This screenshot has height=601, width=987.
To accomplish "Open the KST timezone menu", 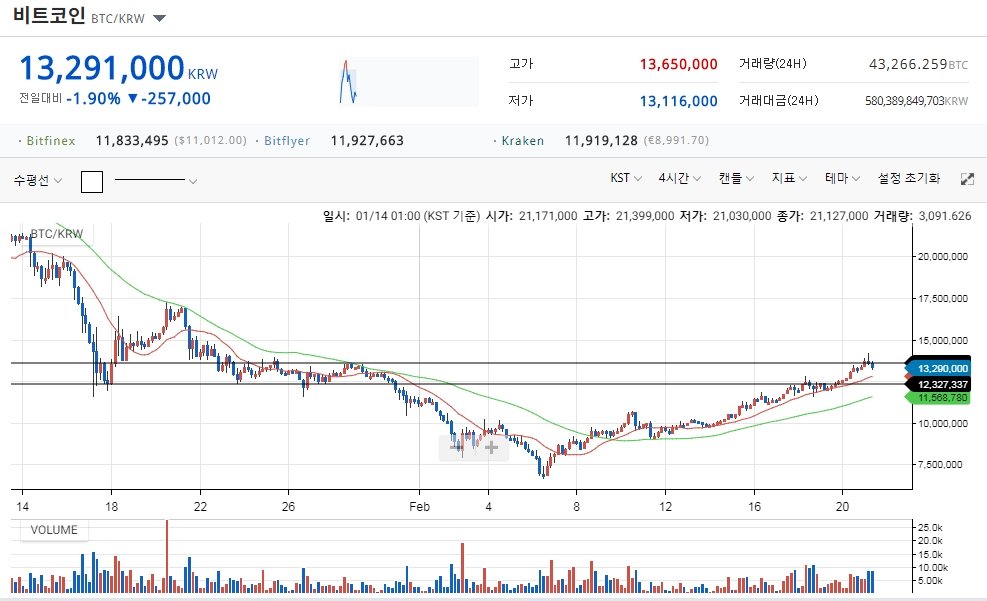I will (627, 179).
